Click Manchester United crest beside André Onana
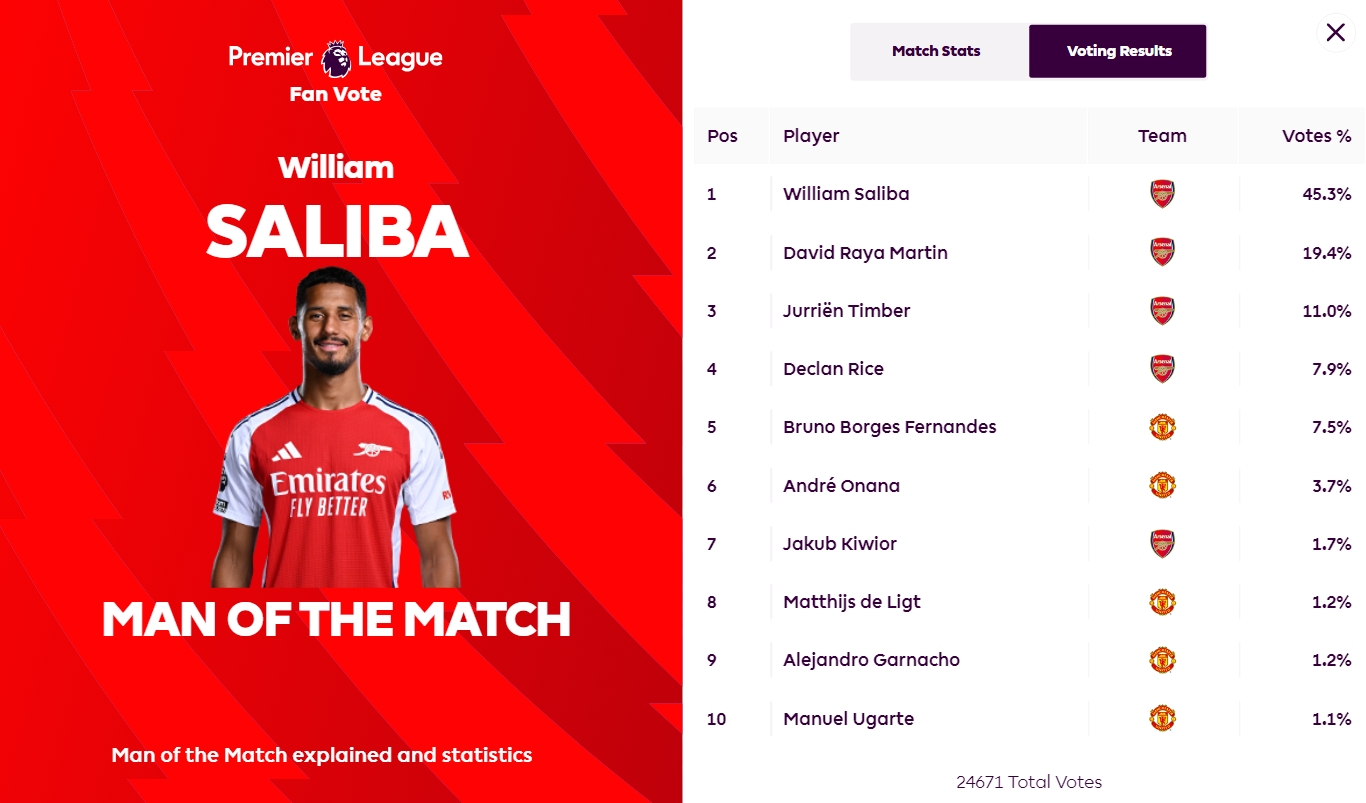The image size is (1366, 803). point(1162,486)
